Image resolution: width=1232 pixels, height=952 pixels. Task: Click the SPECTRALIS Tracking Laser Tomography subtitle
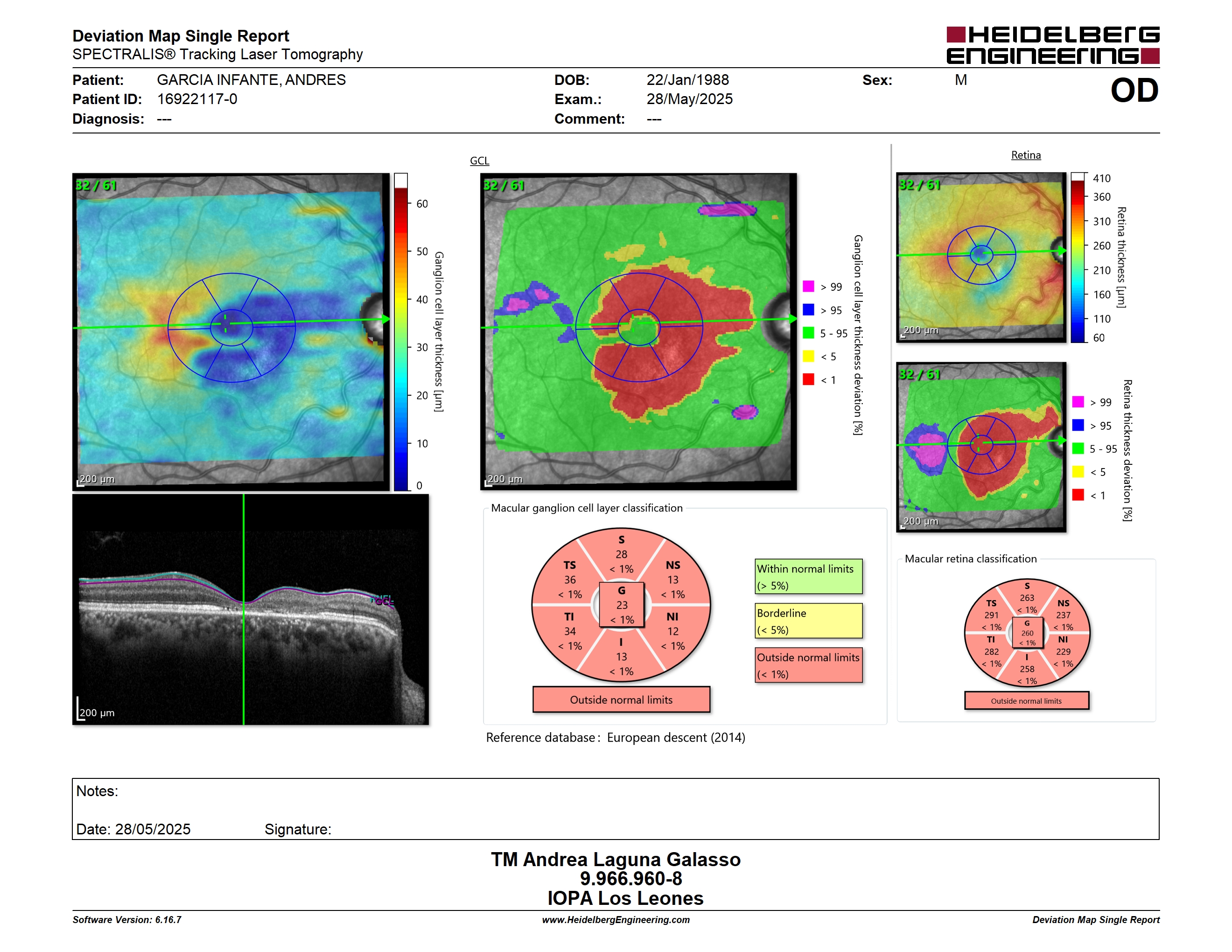(217, 55)
